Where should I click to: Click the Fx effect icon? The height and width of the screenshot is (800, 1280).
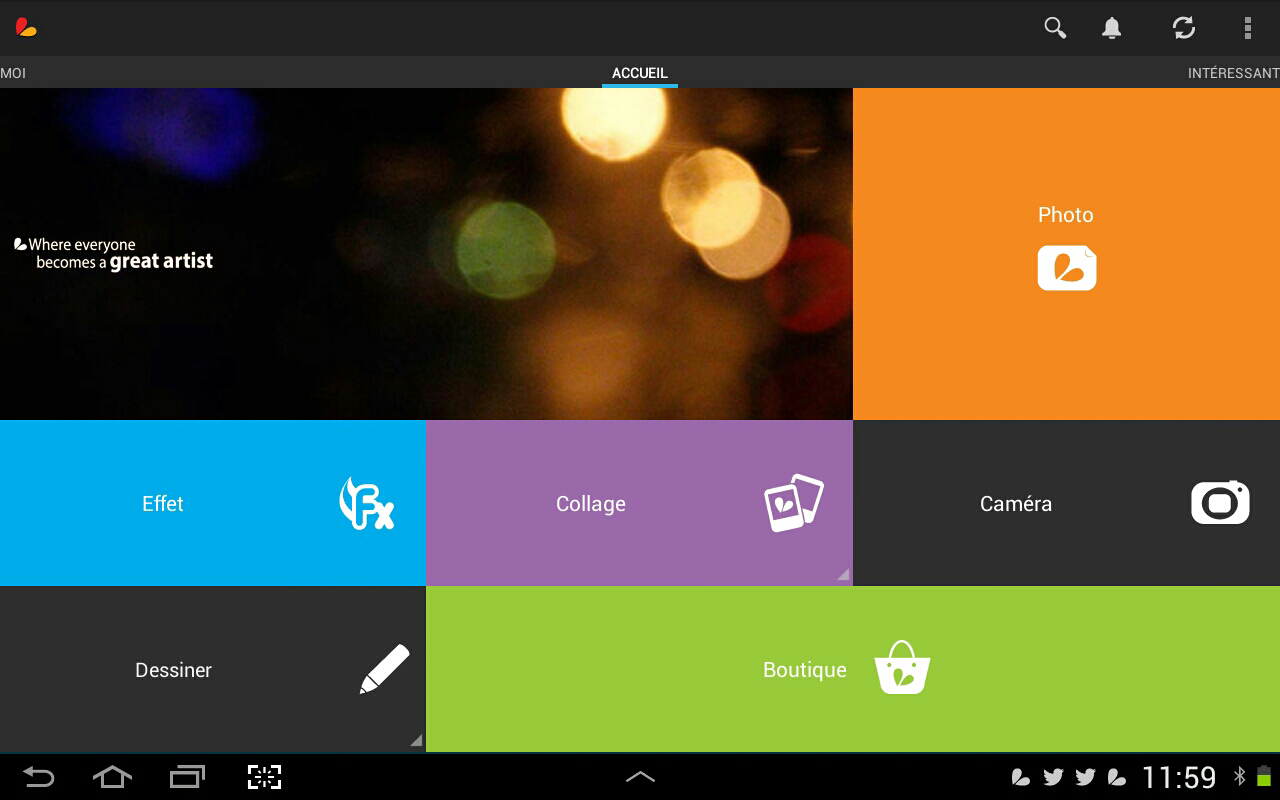367,503
